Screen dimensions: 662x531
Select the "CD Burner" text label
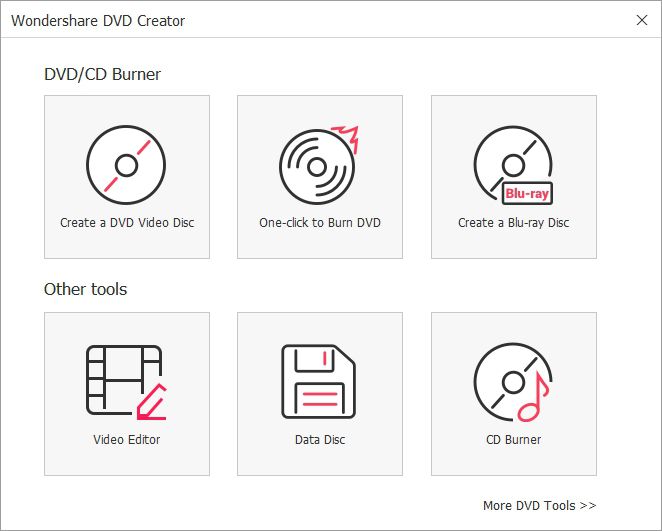513,439
